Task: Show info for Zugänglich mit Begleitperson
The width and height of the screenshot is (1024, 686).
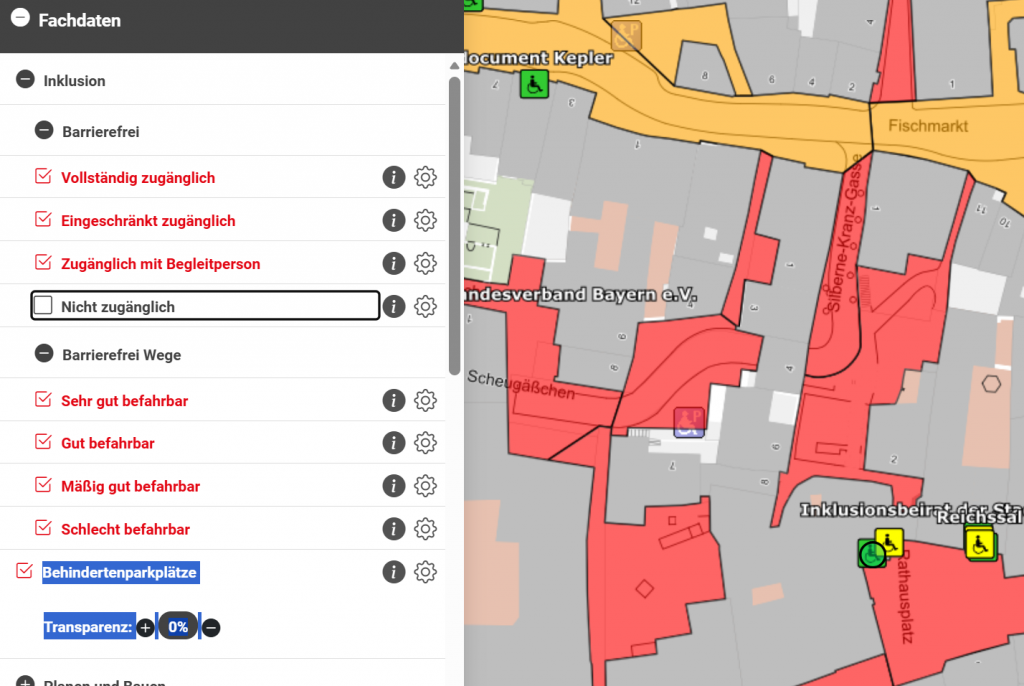Action: [x=394, y=263]
